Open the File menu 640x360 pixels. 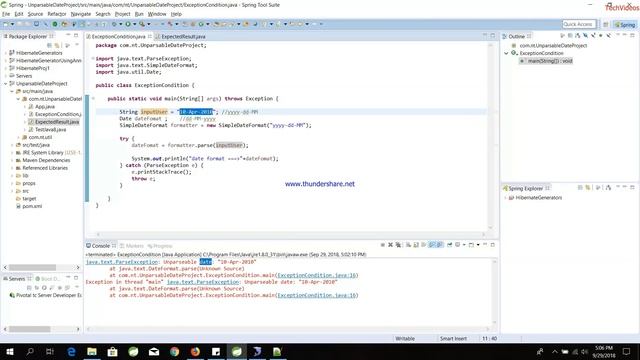(x=6, y=14)
